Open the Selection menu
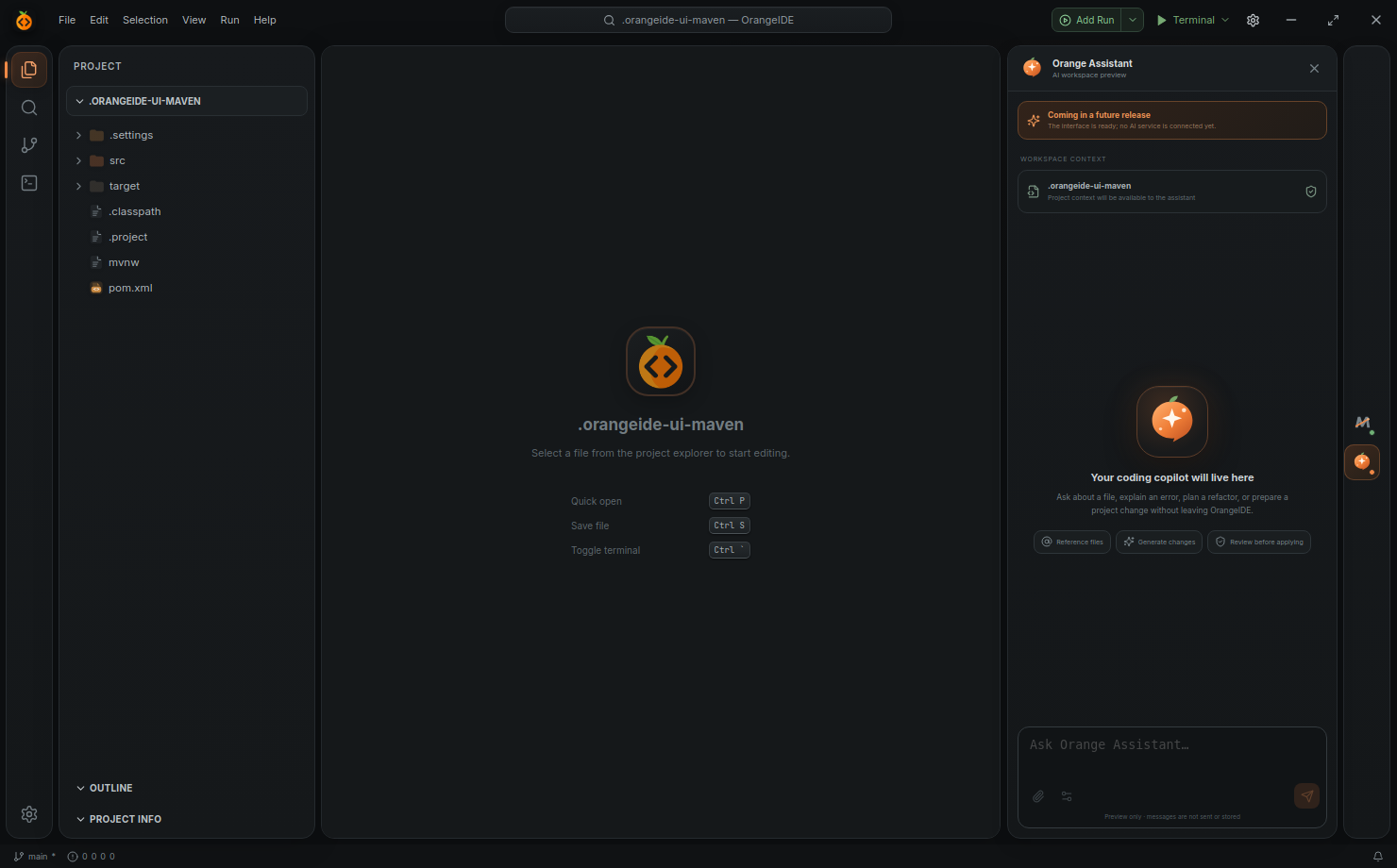Screen dimensions: 1397x868 pyautogui.click(x=145, y=20)
